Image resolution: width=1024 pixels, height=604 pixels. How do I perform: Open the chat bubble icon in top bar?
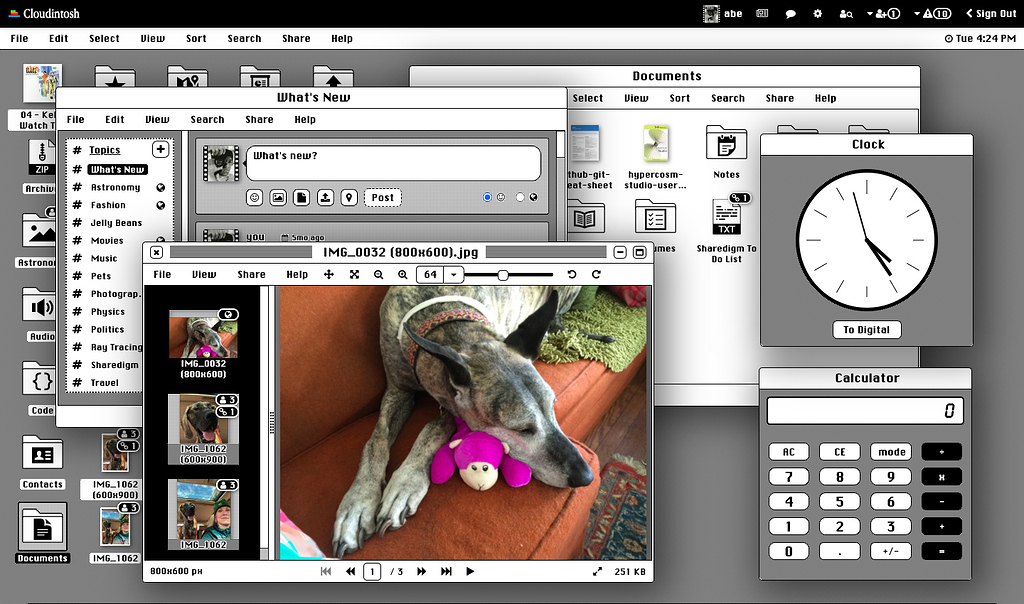[x=790, y=14]
